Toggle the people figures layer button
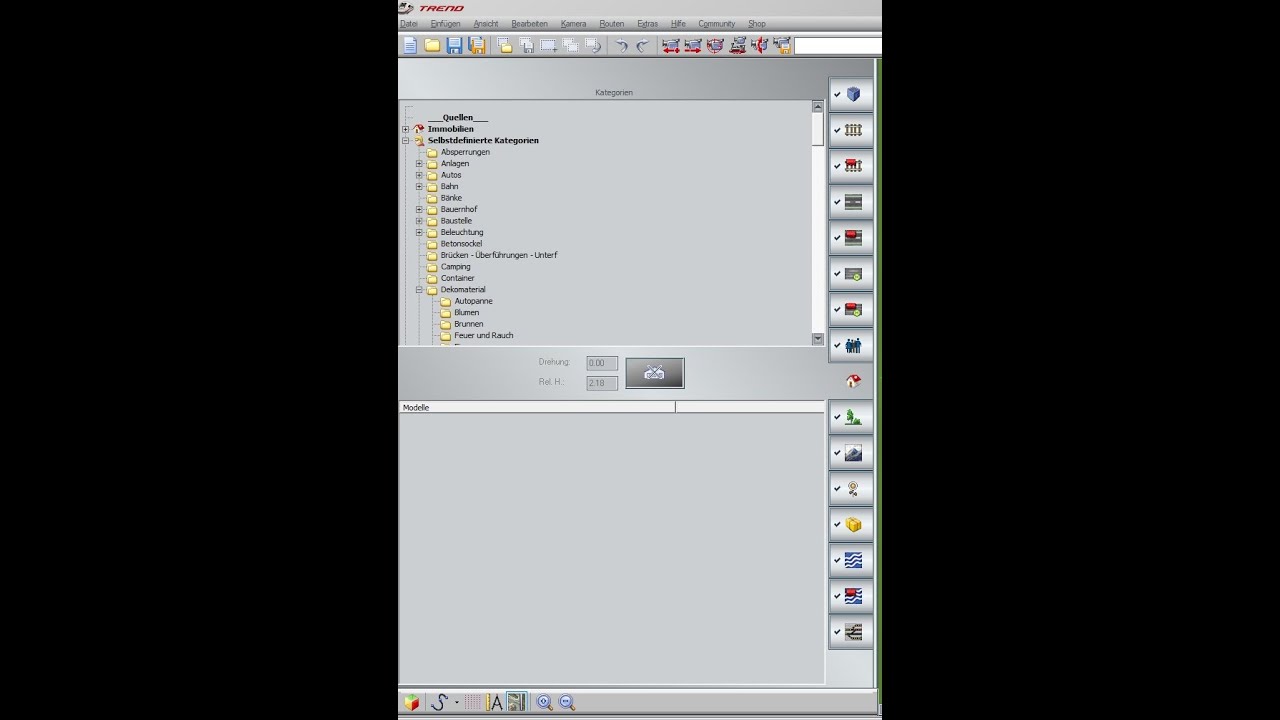1280x720 pixels. (851, 345)
